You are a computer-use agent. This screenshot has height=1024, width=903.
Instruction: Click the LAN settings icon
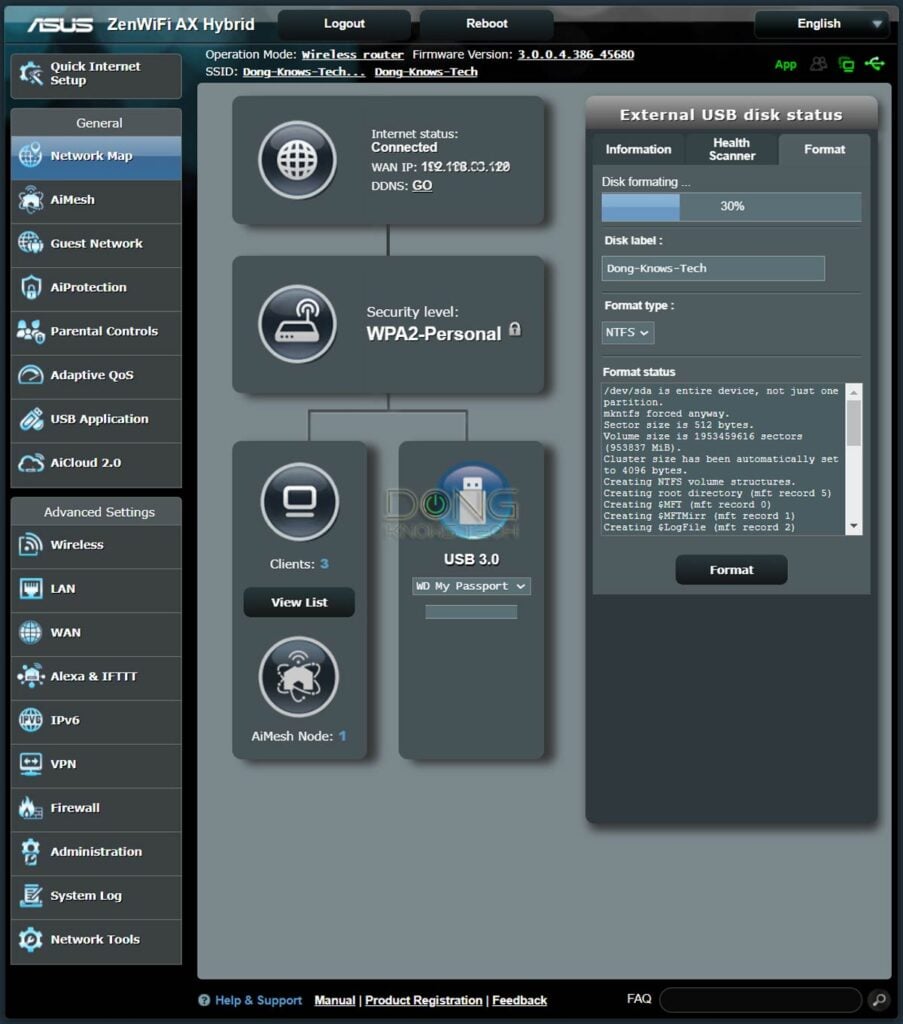pyautogui.click(x=30, y=588)
